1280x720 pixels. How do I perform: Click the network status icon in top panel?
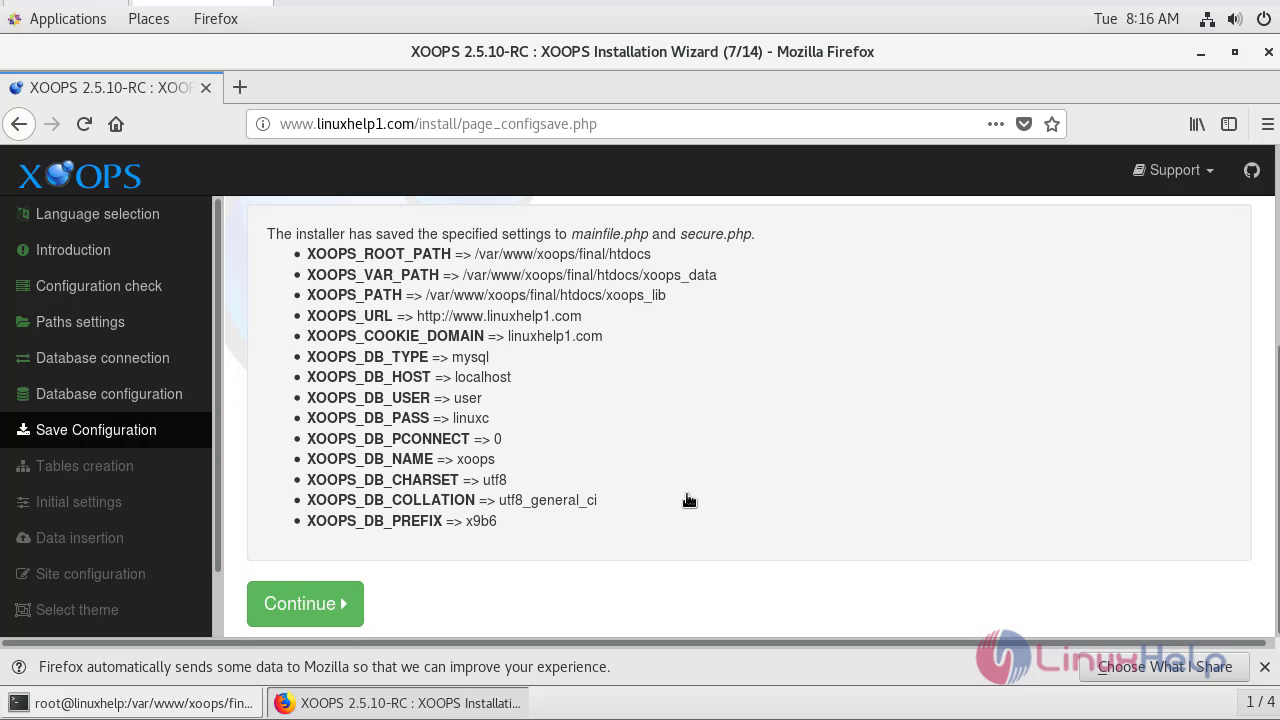(1207, 19)
